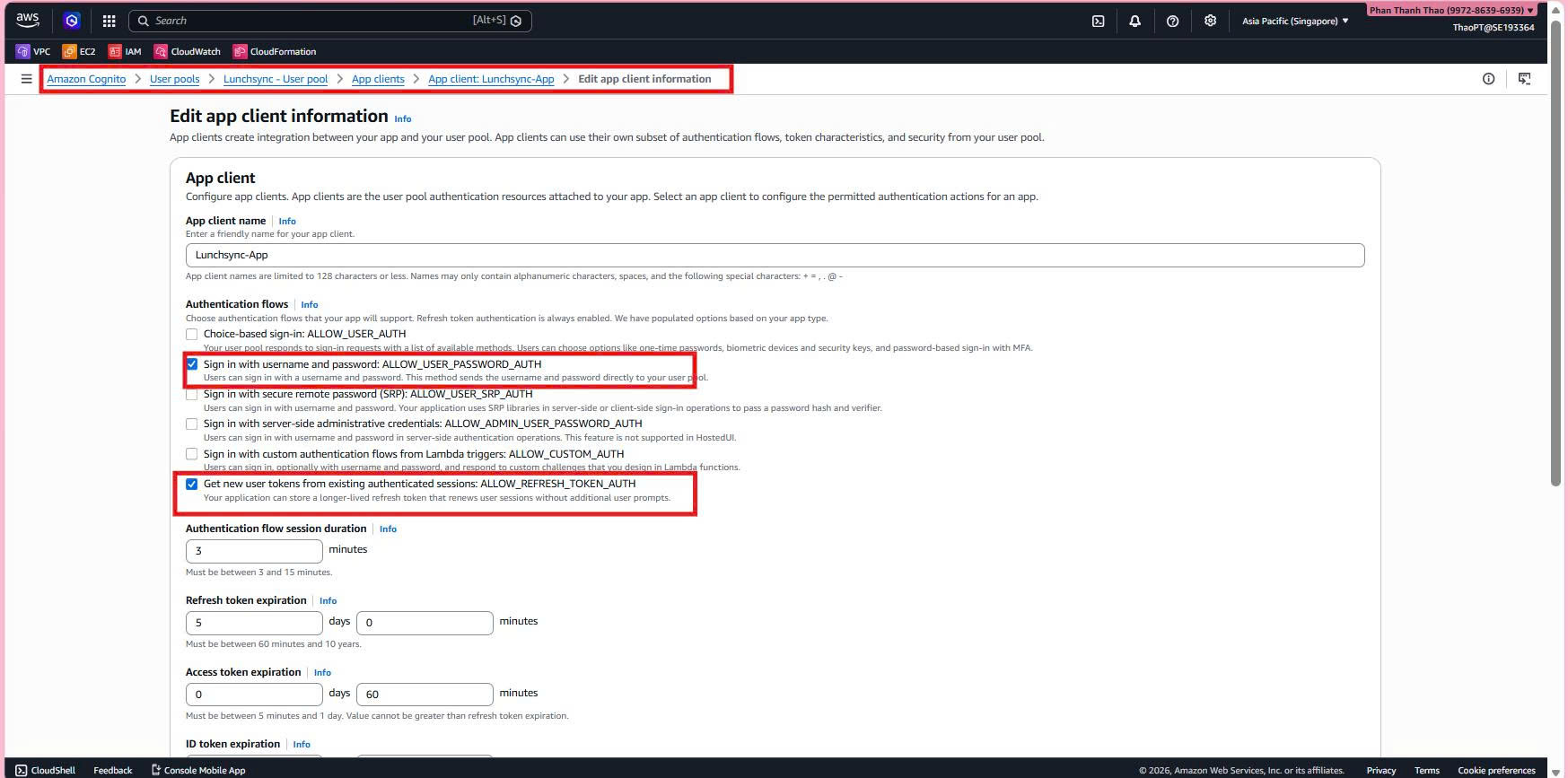The width and height of the screenshot is (1568, 778).
Task: Click the Refresh token expiration days field
Action: (x=254, y=623)
